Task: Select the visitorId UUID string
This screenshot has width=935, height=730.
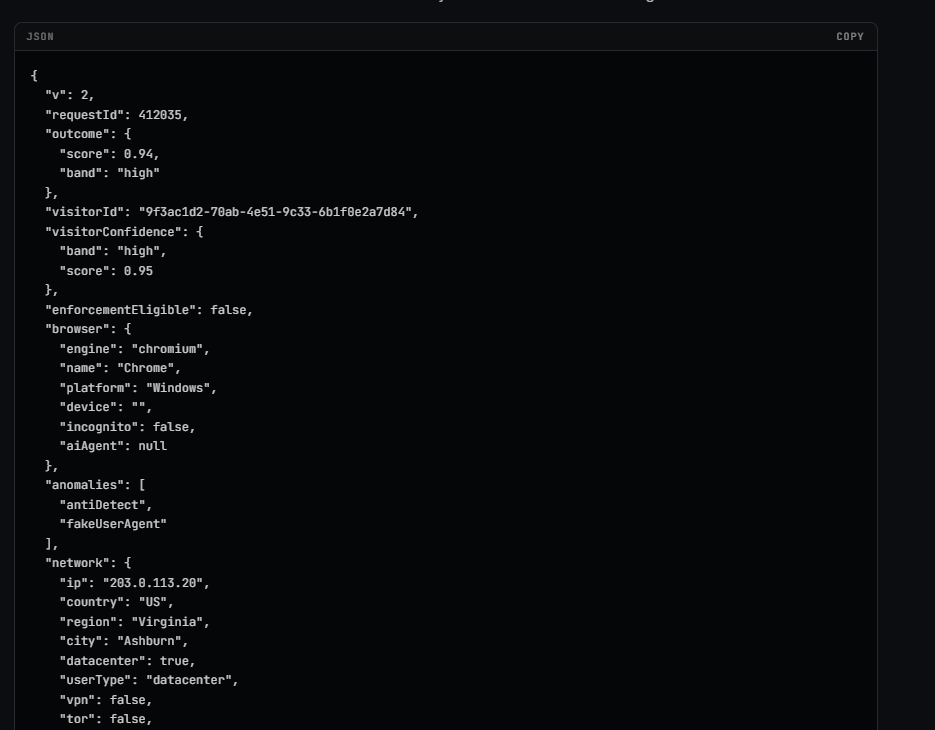Action: (x=275, y=212)
